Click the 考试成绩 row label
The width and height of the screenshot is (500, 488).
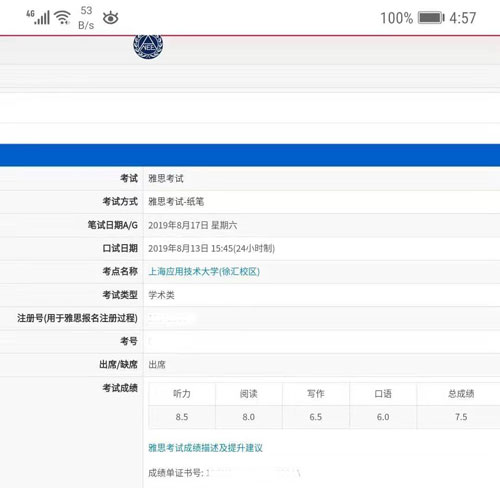tap(120, 388)
